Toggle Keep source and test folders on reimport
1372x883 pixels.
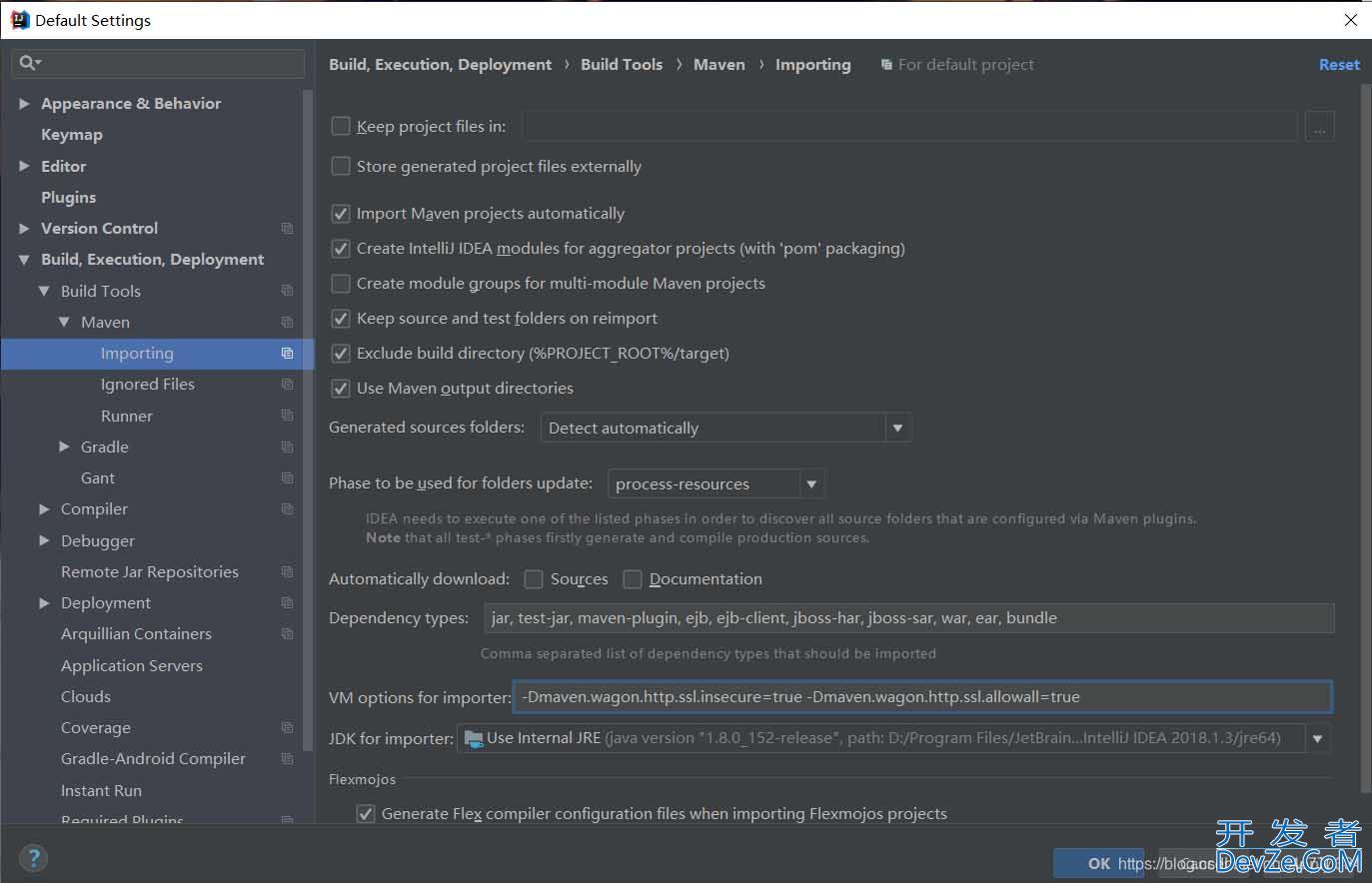[341, 319]
